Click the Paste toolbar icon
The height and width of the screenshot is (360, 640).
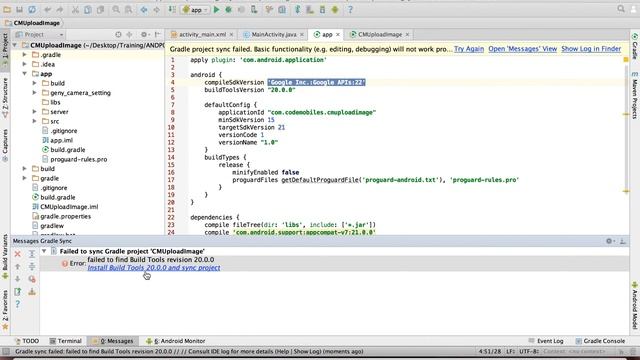100,9
